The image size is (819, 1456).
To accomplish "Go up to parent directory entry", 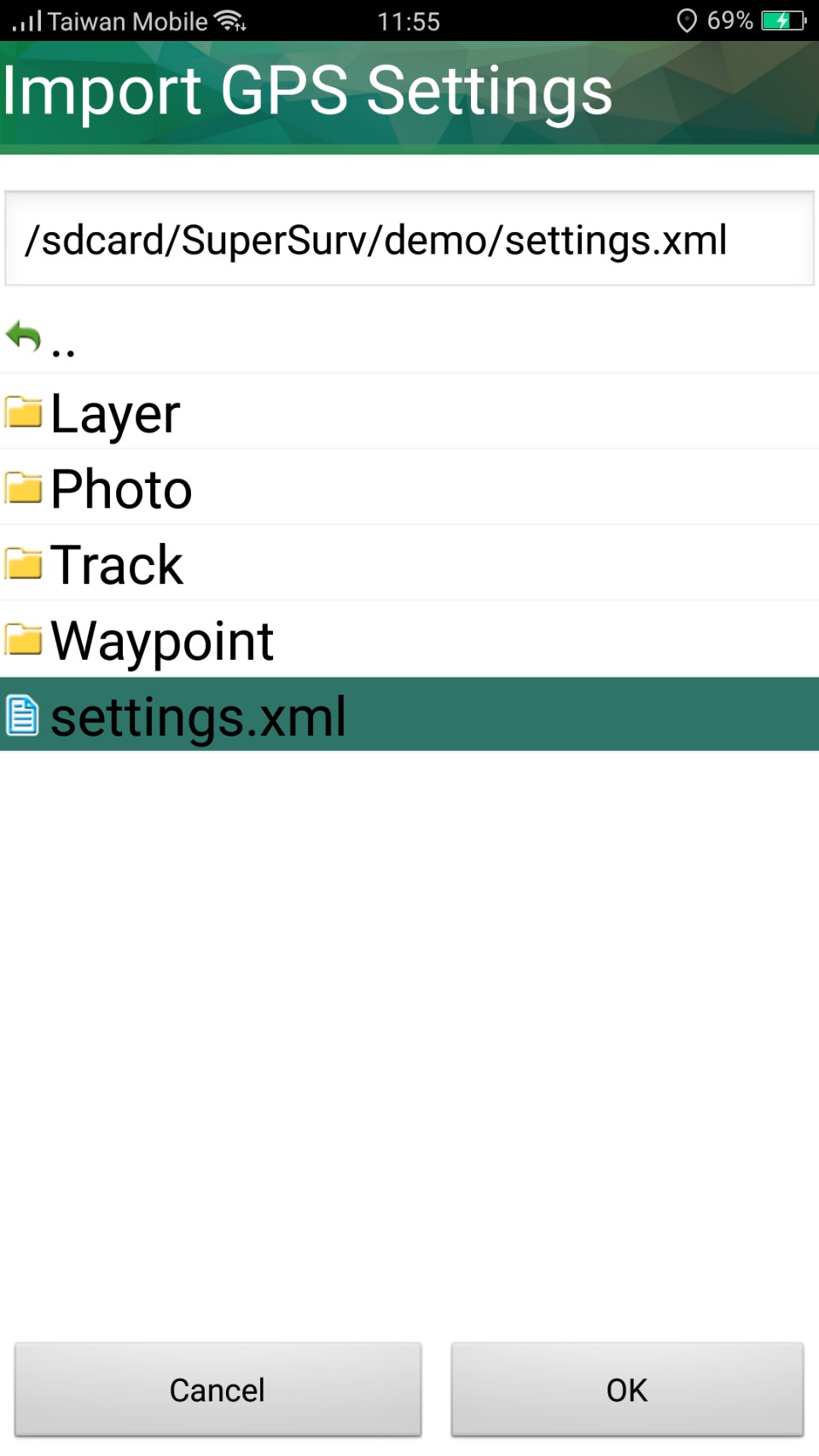I will [409, 338].
